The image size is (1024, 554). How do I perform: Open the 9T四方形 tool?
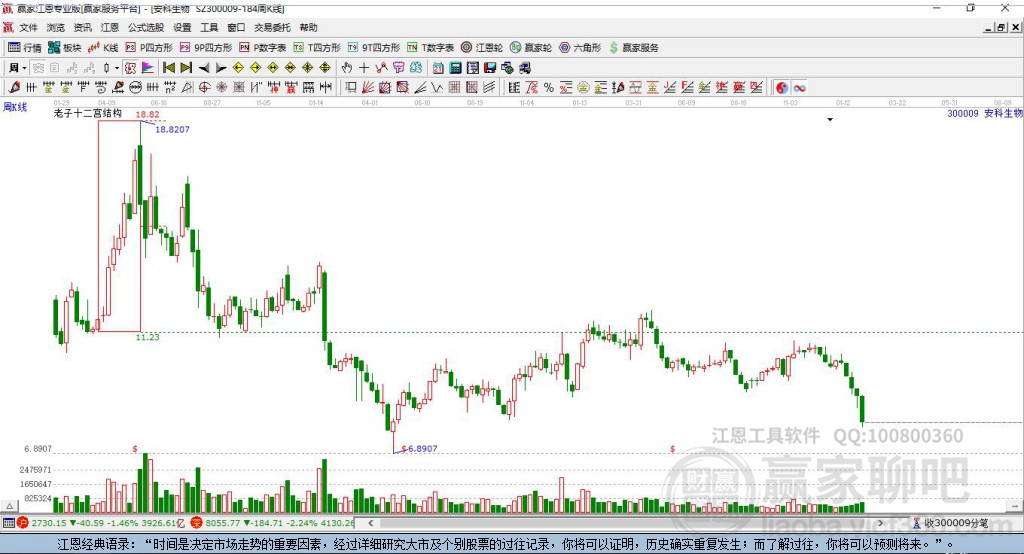point(374,48)
